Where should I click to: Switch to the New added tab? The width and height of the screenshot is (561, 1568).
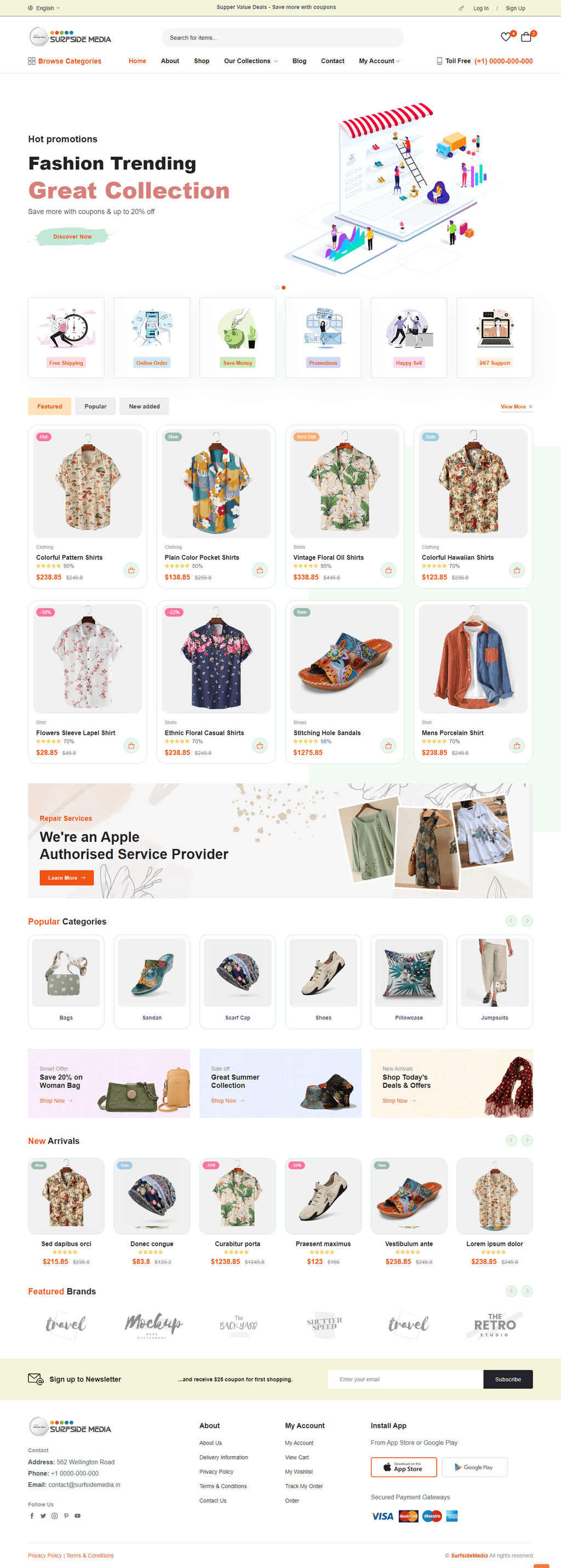pos(144,406)
